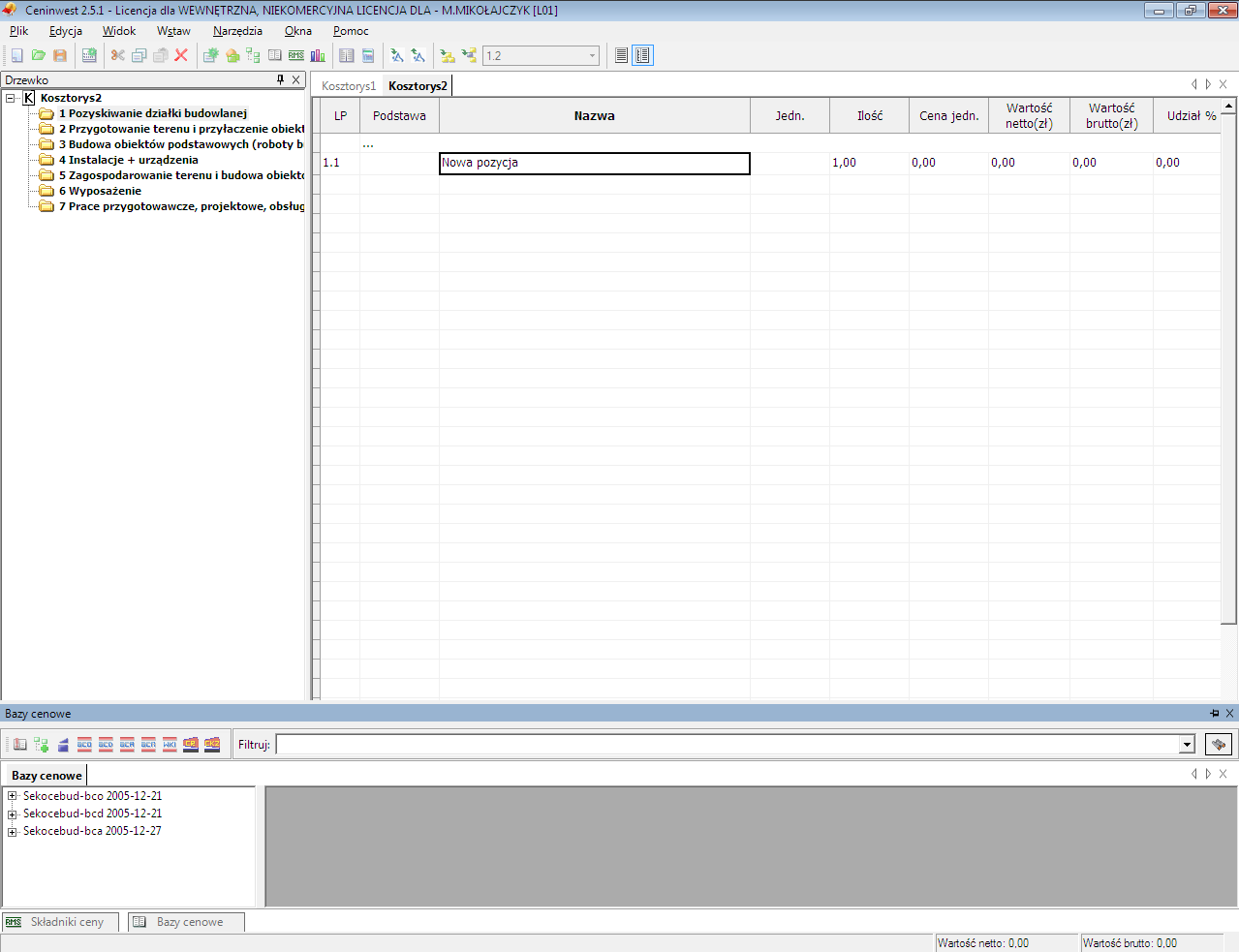Click the 1,00 quantity cell

869,163
